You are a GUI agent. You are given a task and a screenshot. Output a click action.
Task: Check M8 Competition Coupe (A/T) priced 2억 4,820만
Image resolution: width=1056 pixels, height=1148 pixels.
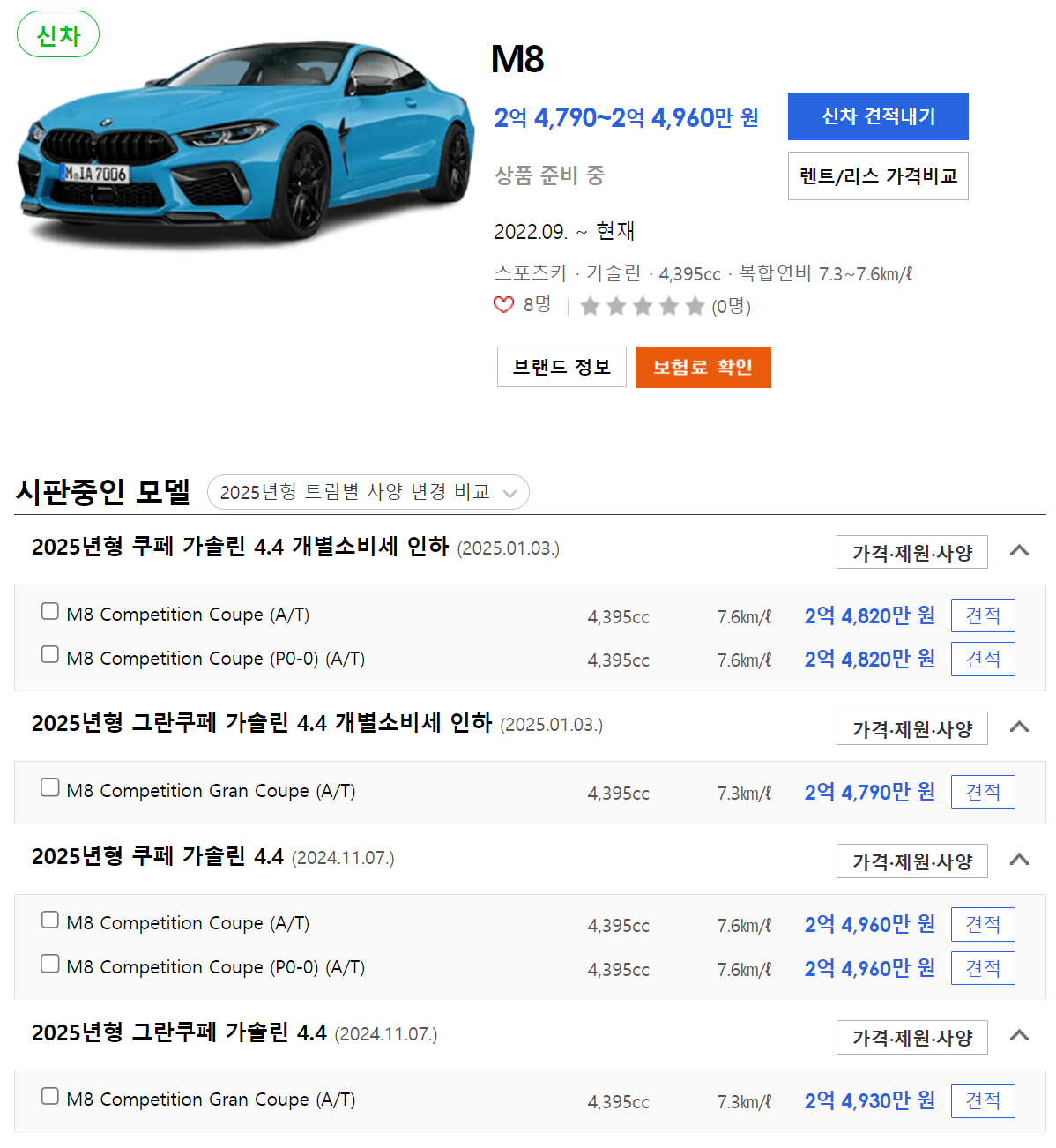point(50,611)
